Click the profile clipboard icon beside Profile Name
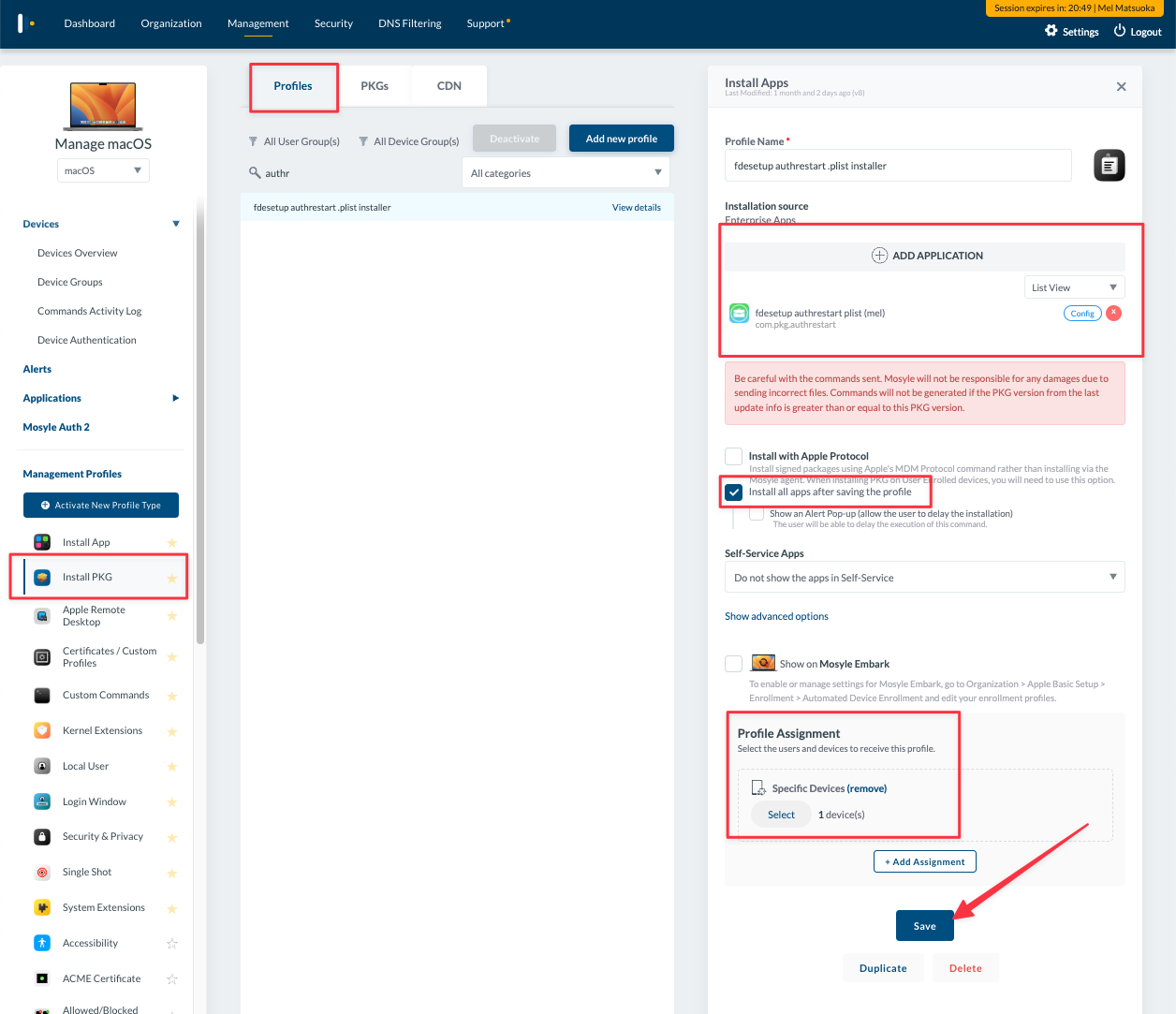This screenshot has width=1176, height=1014. (1110, 166)
